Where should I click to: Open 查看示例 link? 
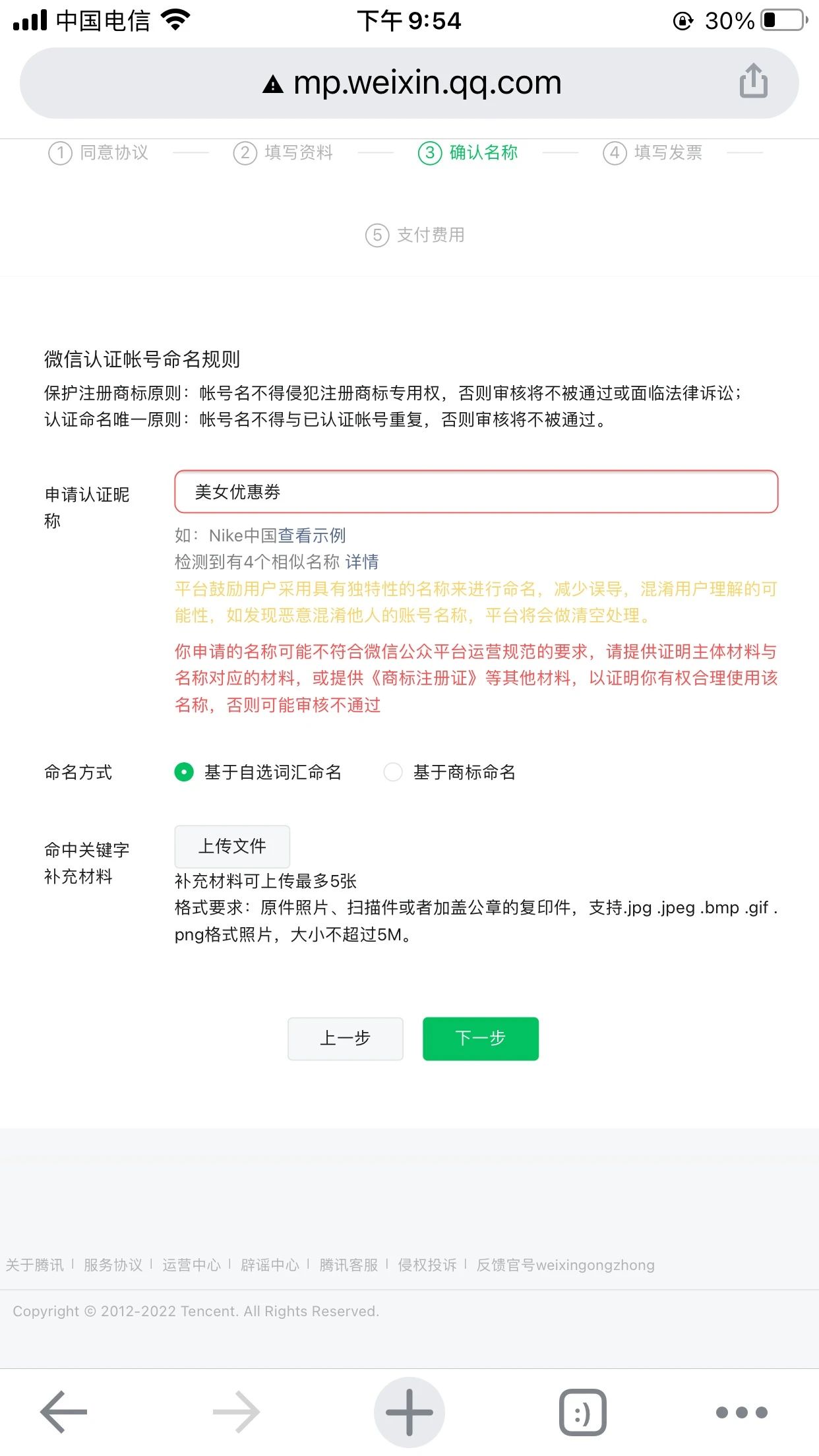(312, 535)
